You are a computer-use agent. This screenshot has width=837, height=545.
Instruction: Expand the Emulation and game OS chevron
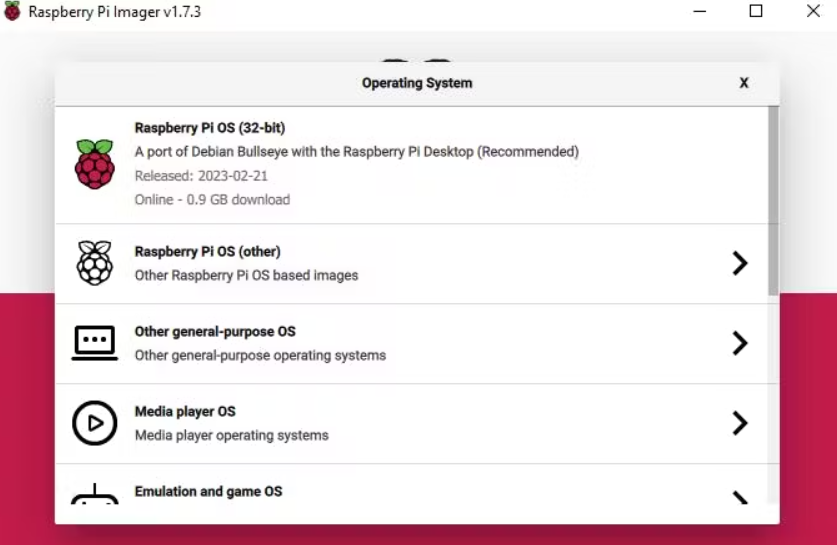tap(740, 497)
